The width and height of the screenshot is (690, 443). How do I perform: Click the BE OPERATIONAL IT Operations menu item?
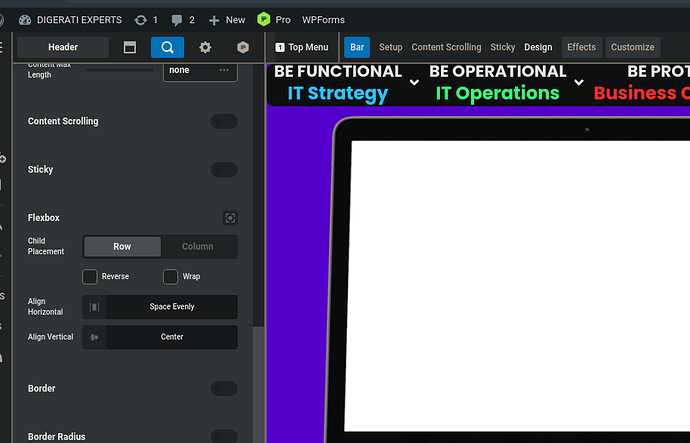click(x=497, y=83)
